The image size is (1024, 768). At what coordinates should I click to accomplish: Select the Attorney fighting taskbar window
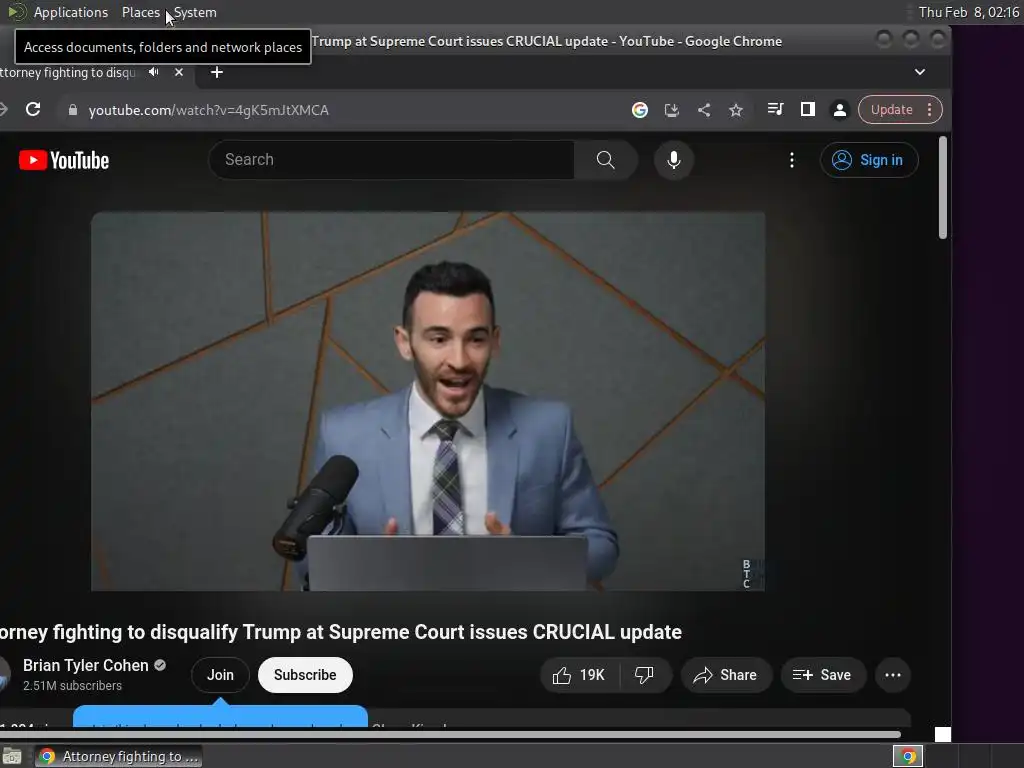[119, 756]
